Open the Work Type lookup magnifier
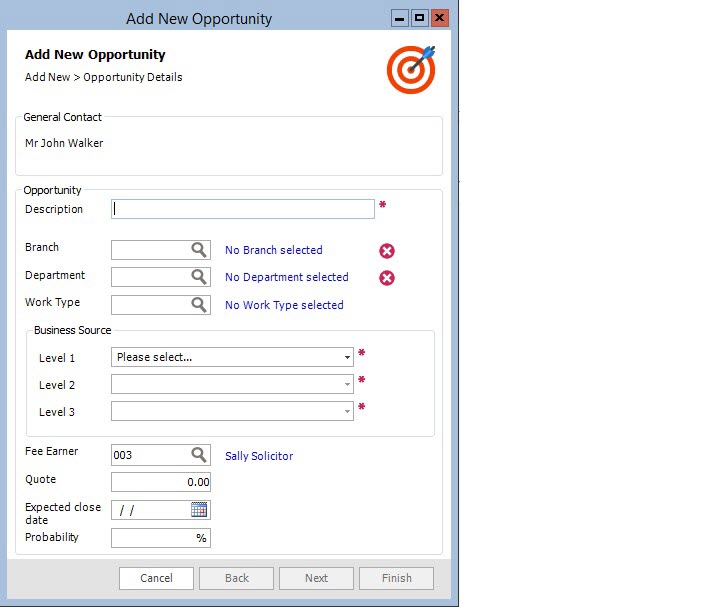This screenshot has height=607, width=708. point(199,305)
